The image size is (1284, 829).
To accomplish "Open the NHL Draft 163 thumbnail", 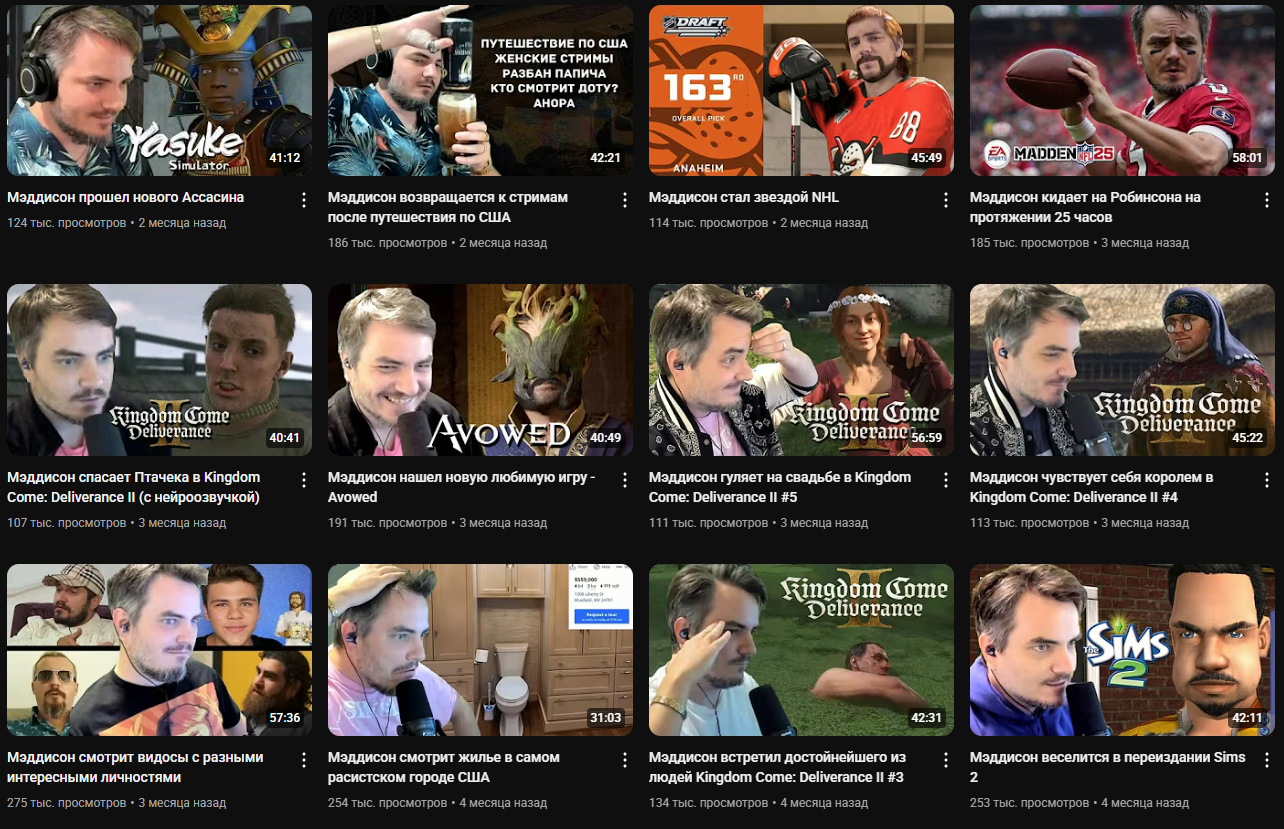I will [801, 90].
